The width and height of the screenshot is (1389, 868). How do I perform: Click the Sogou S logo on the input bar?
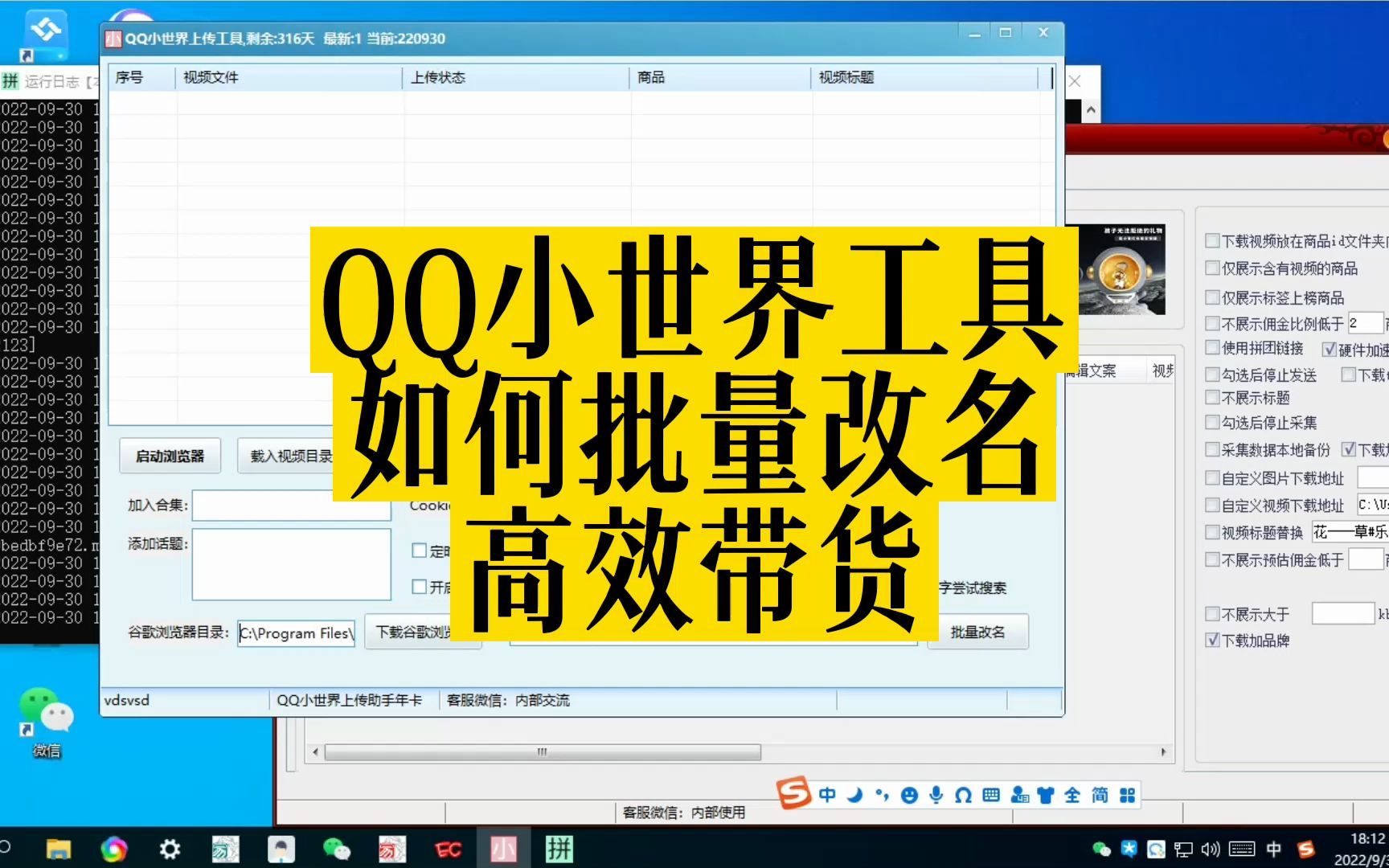point(793,793)
